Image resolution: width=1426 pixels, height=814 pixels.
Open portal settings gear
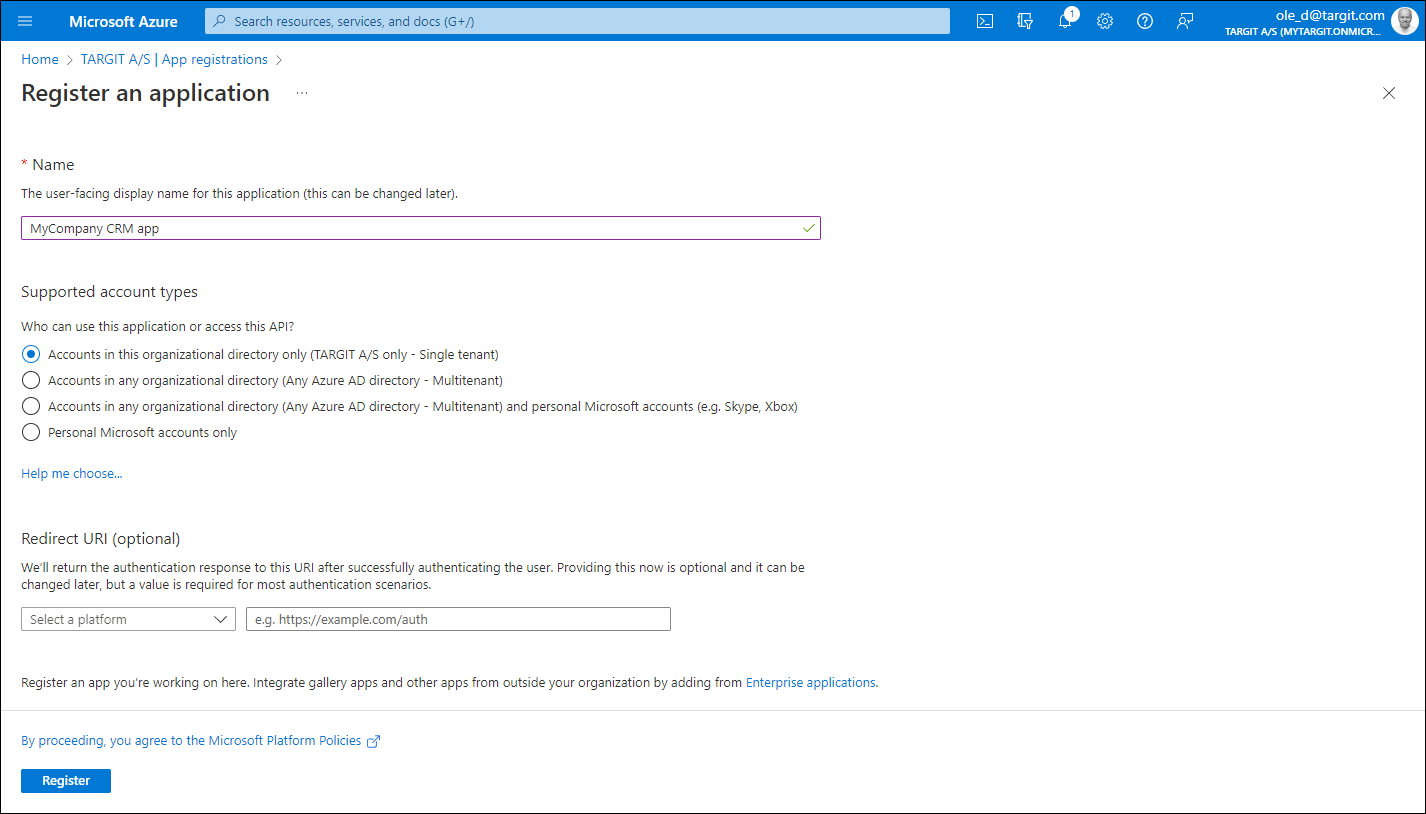tap(1105, 21)
